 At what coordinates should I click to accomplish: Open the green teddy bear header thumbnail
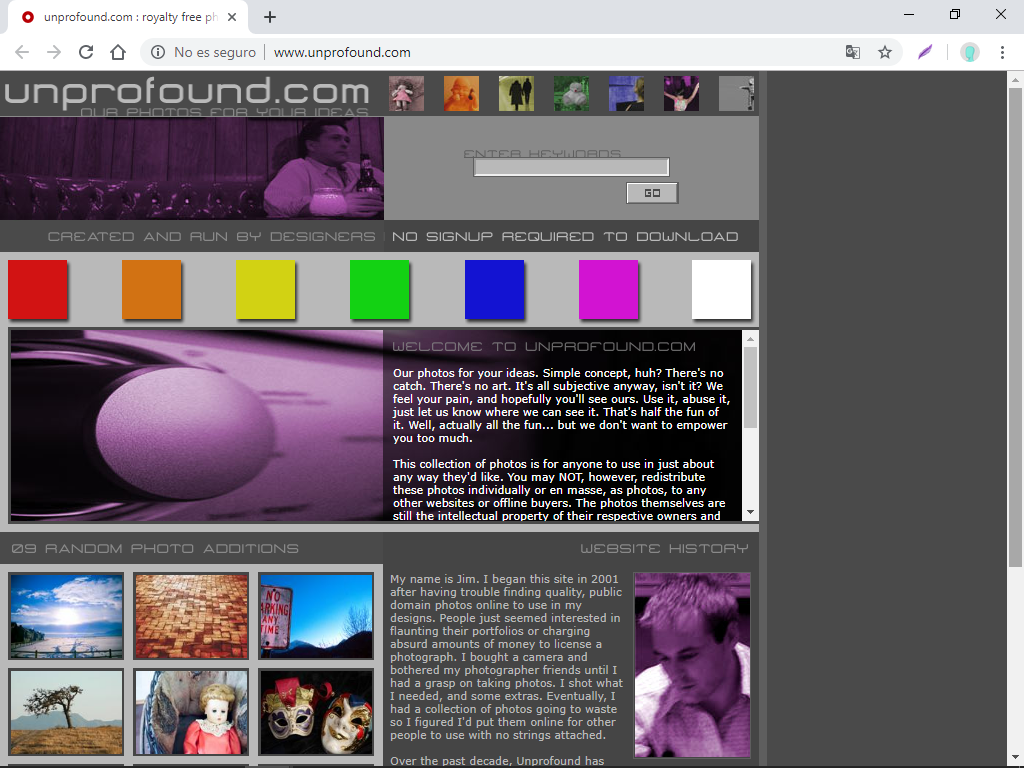571,93
